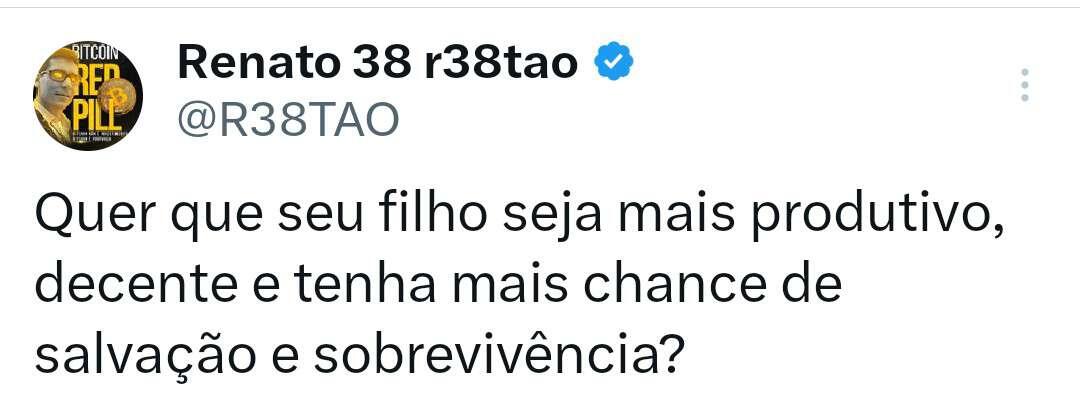This screenshot has height=415, width=1080.
Task: Open Renato 38's profile picture
Action: [x=87, y=96]
